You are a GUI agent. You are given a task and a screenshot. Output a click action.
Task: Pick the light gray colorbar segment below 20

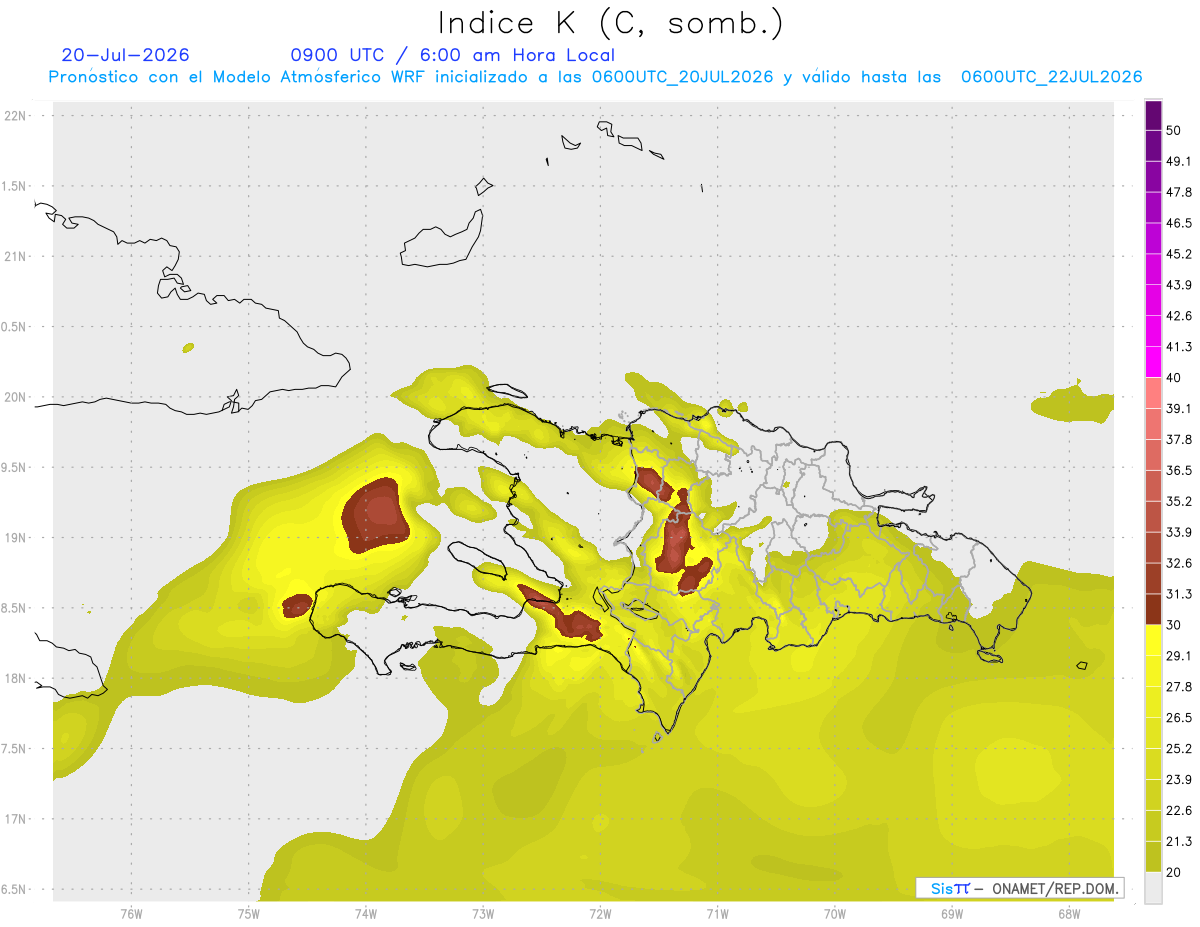[x=1153, y=887]
